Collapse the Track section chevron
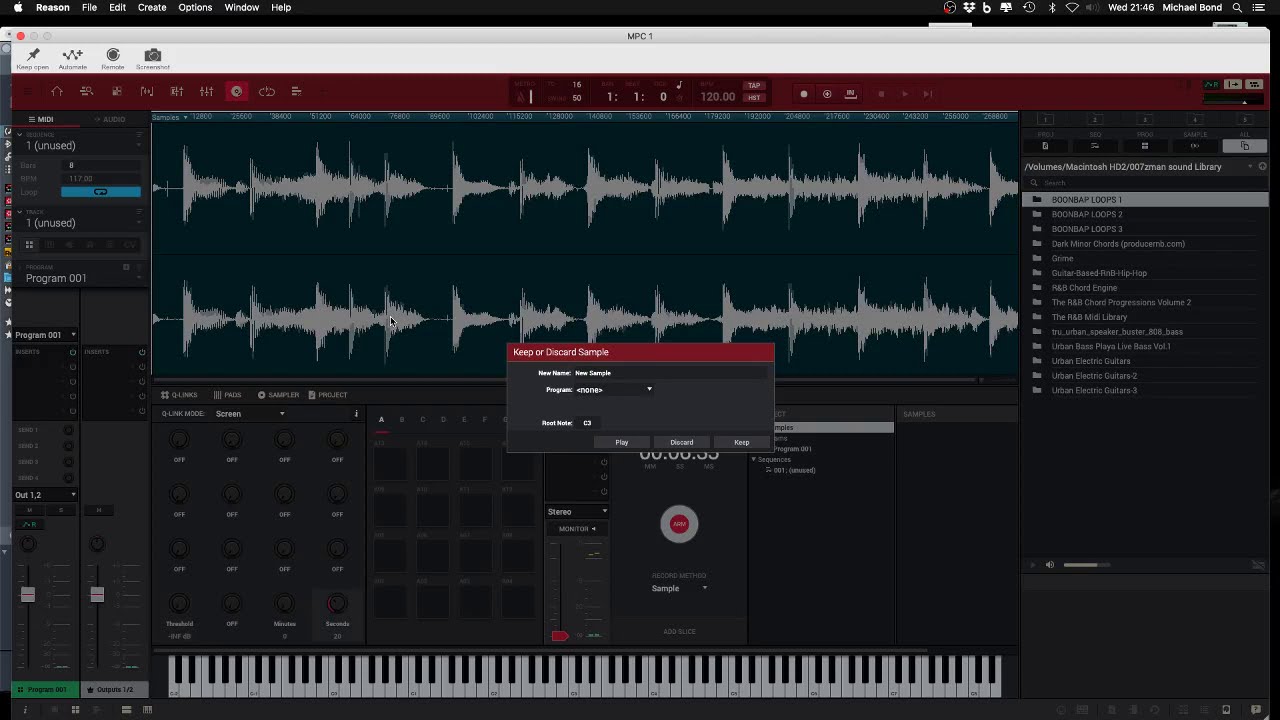This screenshot has width=1280, height=720. pyautogui.click(x=19, y=212)
